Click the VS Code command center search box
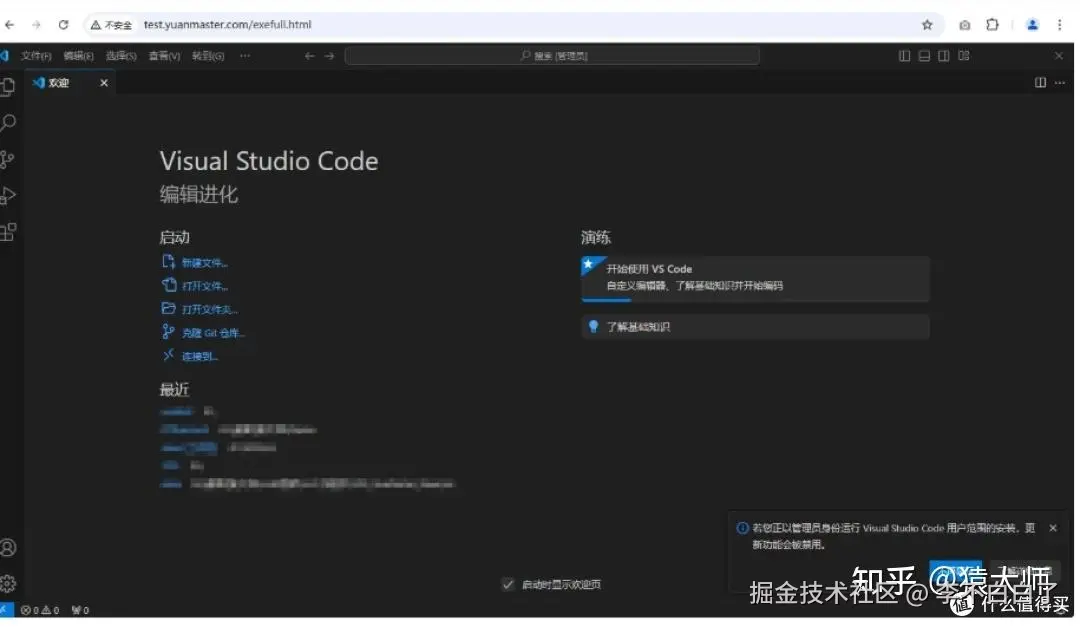Viewport: 1080px width, 627px height. (x=552, y=56)
